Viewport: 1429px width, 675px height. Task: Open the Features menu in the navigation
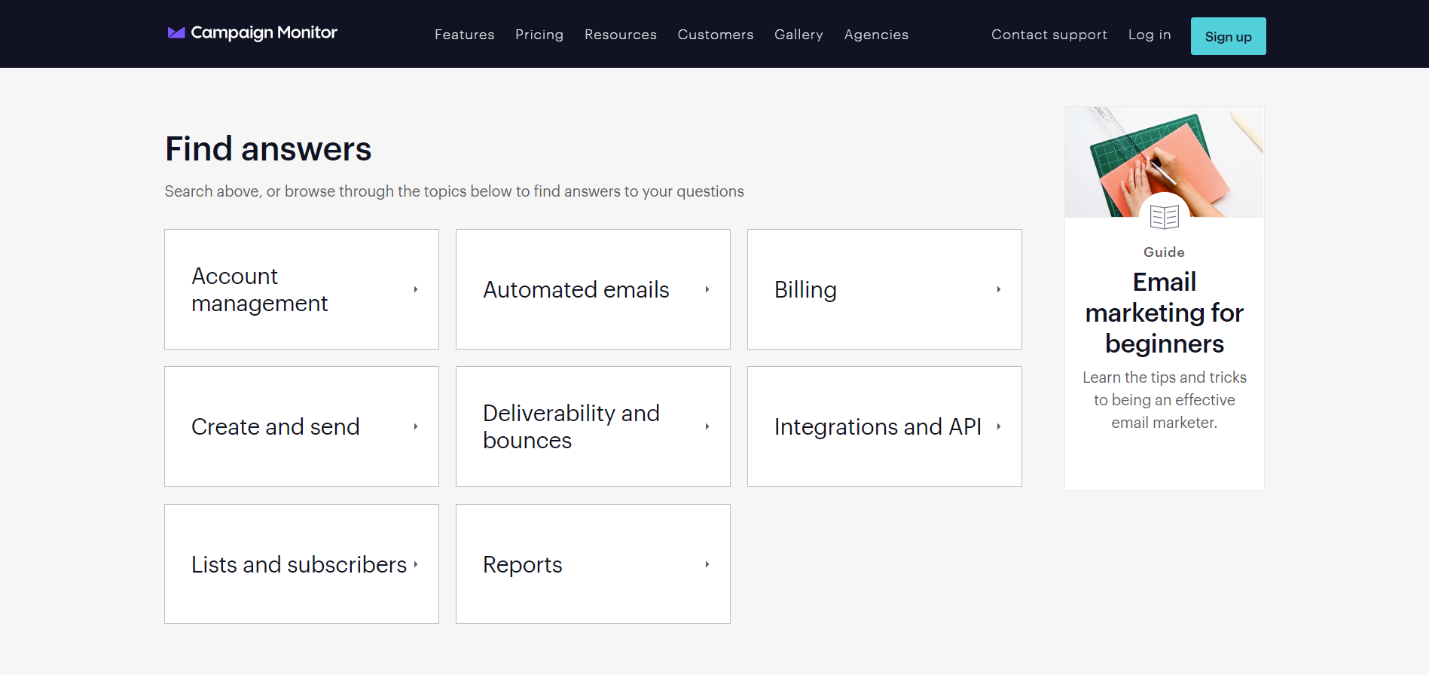(464, 35)
